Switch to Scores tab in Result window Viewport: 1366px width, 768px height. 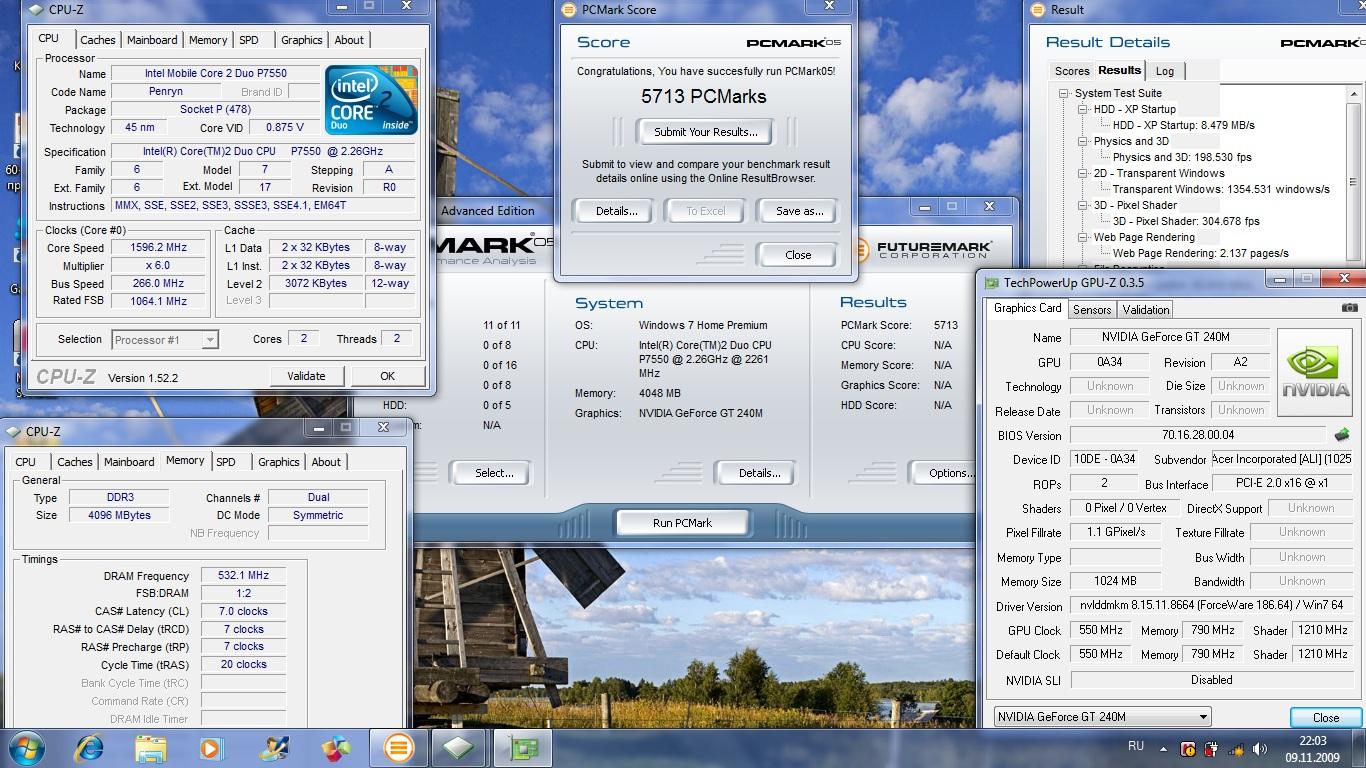click(1072, 71)
